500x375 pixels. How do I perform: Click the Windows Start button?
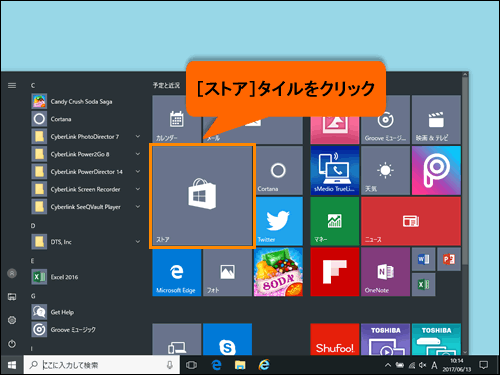tap(12, 365)
